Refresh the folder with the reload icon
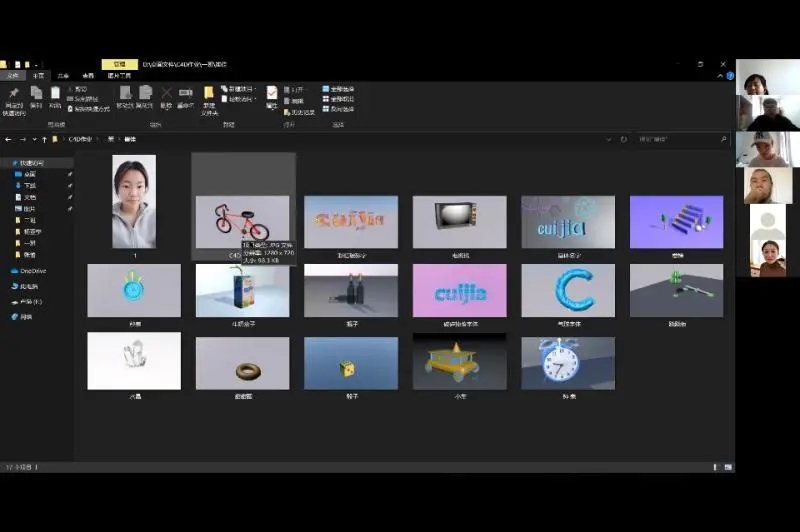The width and height of the screenshot is (800, 532). (x=624, y=139)
